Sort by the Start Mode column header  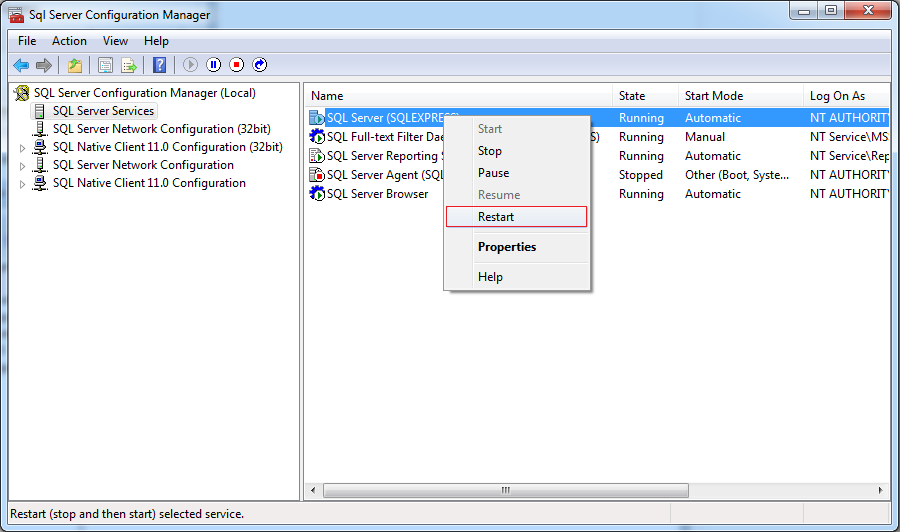pos(741,96)
